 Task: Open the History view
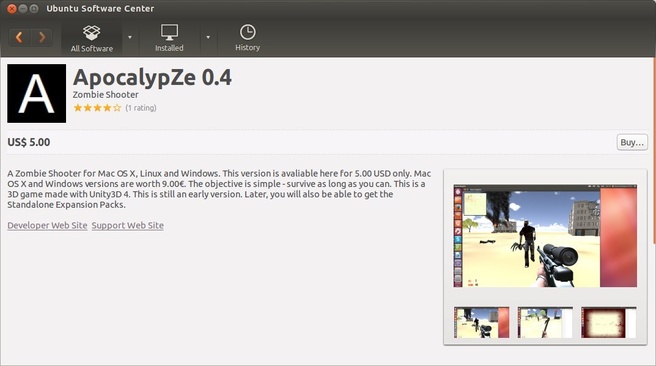pos(247,38)
